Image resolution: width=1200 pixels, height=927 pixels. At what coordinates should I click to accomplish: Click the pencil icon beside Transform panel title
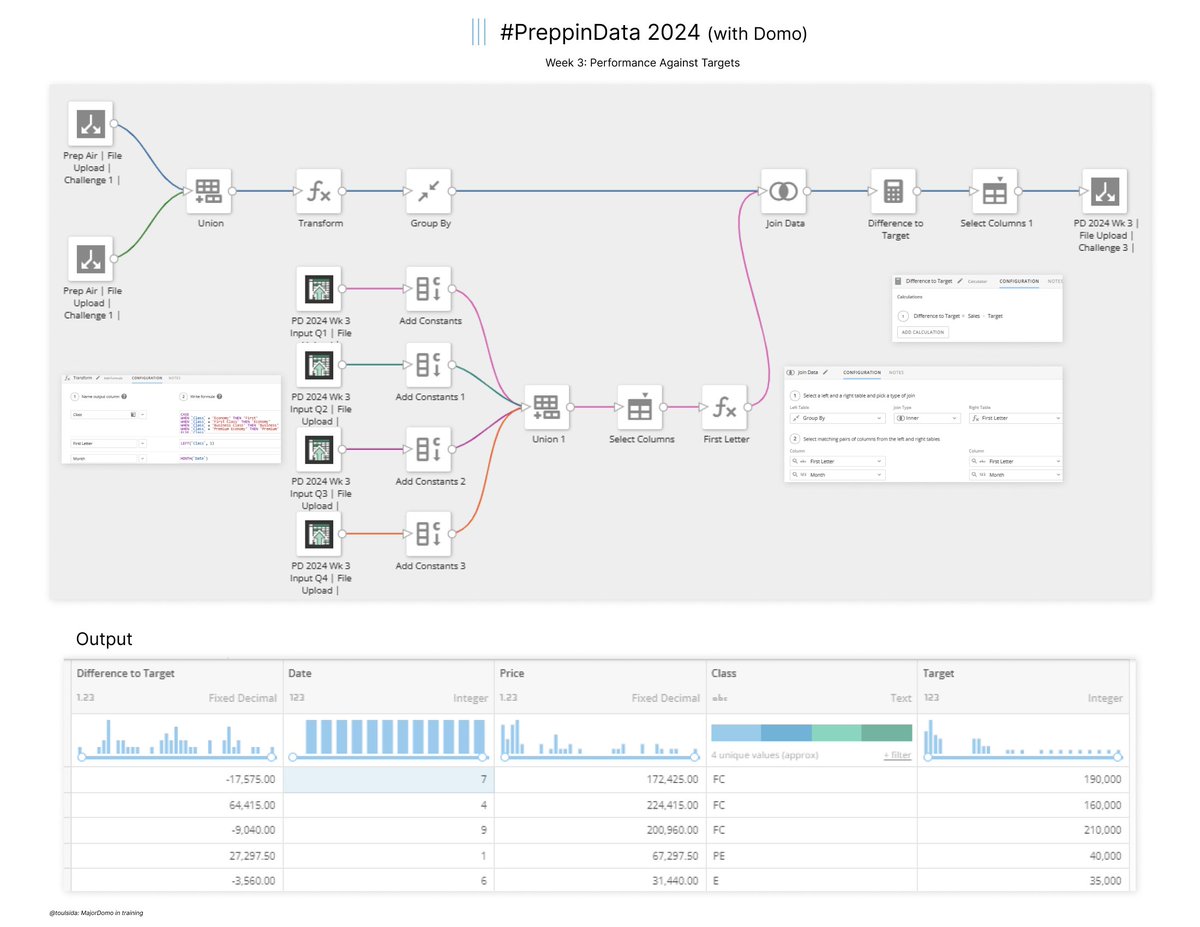click(98, 378)
